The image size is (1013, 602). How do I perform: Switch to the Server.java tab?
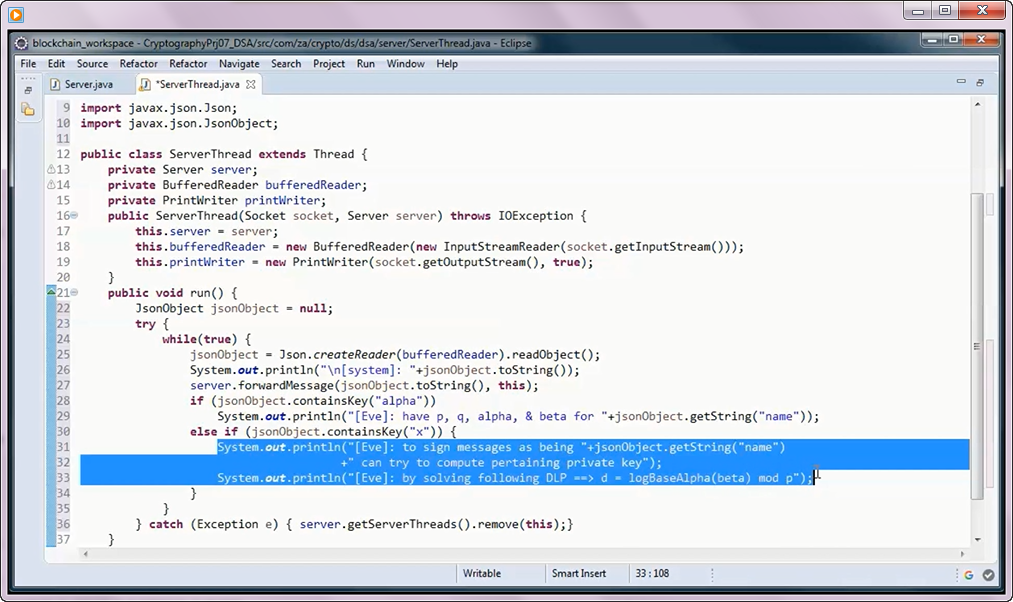[x=89, y=84]
